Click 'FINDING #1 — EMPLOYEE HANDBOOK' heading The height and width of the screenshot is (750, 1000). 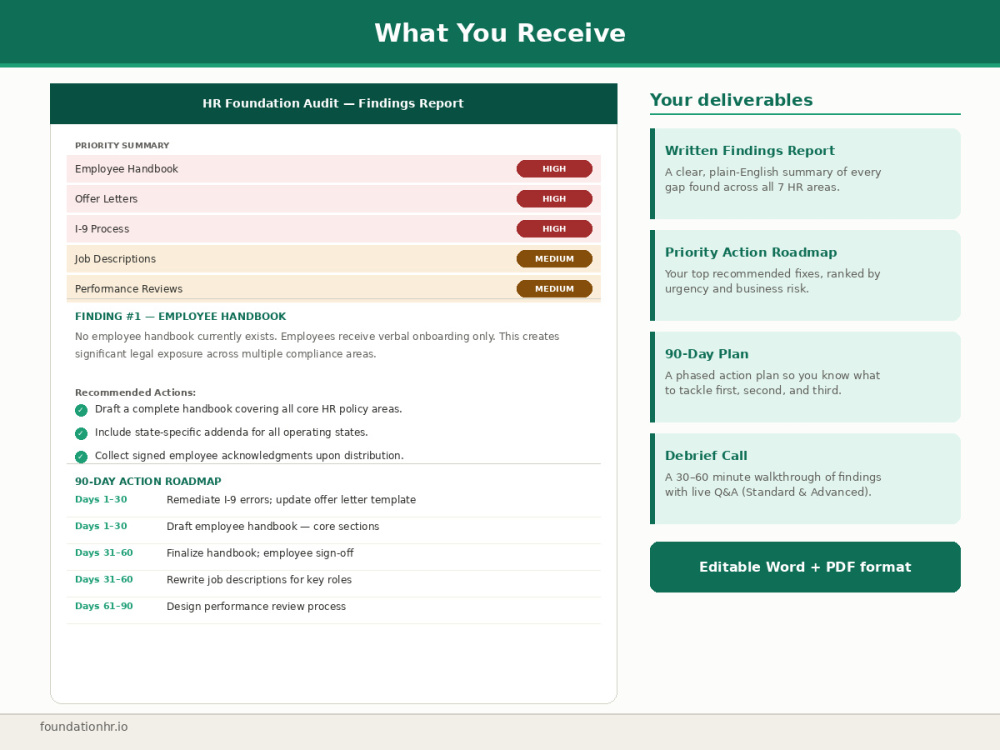click(x=180, y=316)
